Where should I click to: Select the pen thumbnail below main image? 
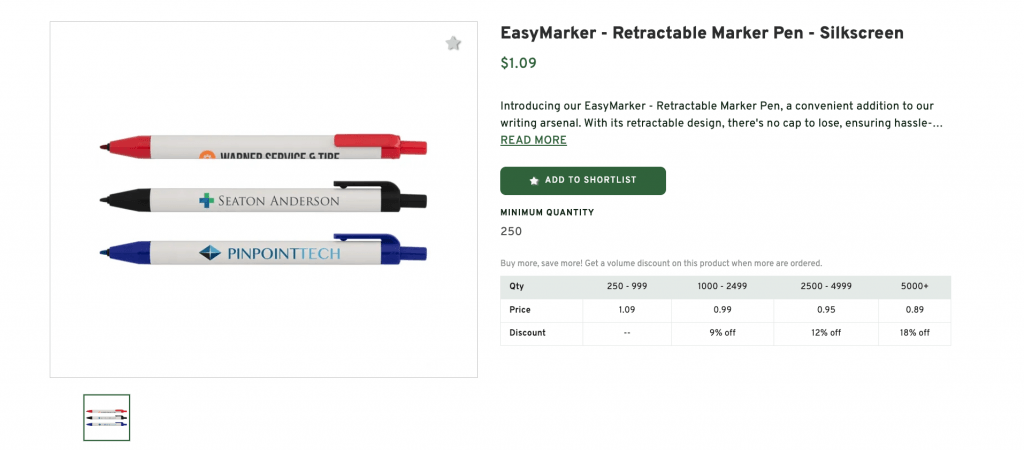pos(106,417)
